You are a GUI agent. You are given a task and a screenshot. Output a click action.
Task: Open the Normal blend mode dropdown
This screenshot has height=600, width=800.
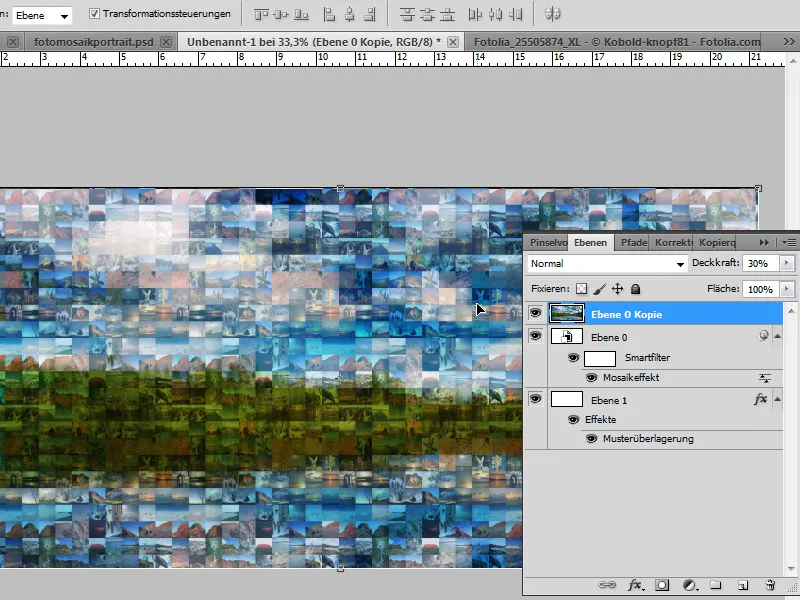click(x=607, y=264)
